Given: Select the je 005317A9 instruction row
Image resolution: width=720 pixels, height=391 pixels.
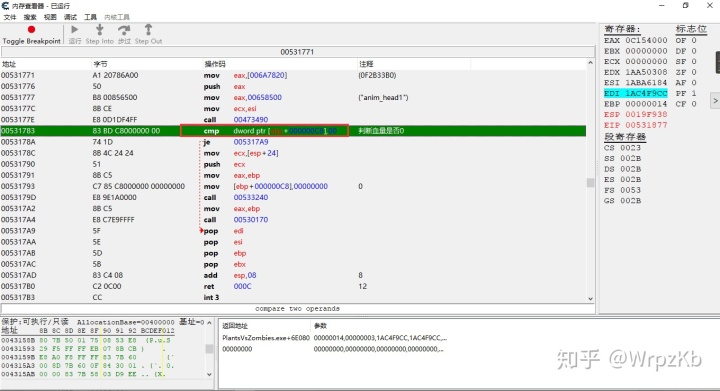Looking at the screenshot, I should click(293, 142).
